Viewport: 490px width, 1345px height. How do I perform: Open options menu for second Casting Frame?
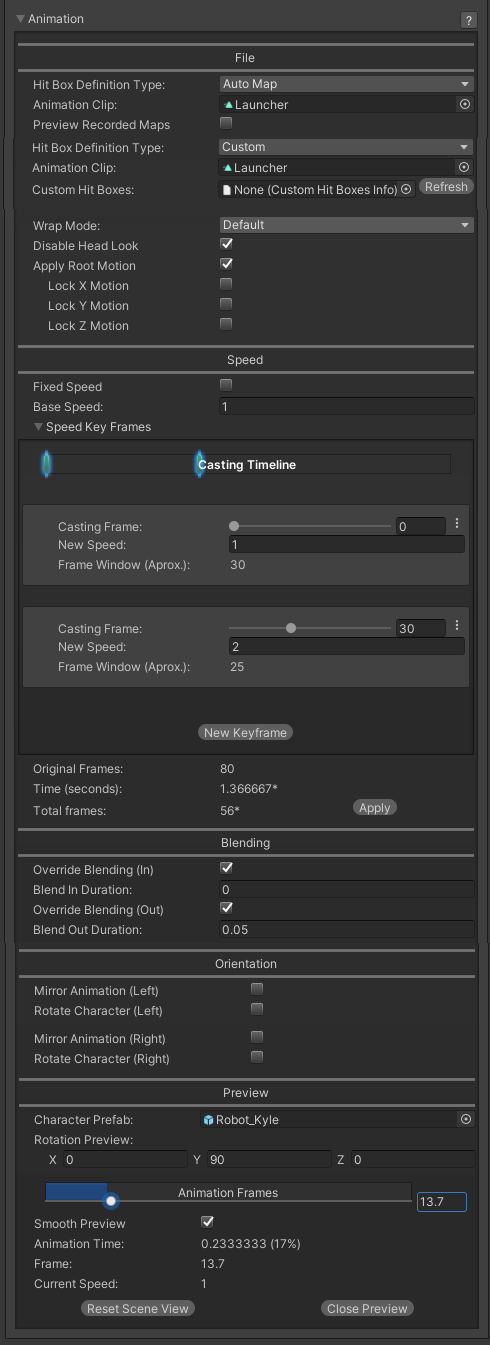(457, 626)
